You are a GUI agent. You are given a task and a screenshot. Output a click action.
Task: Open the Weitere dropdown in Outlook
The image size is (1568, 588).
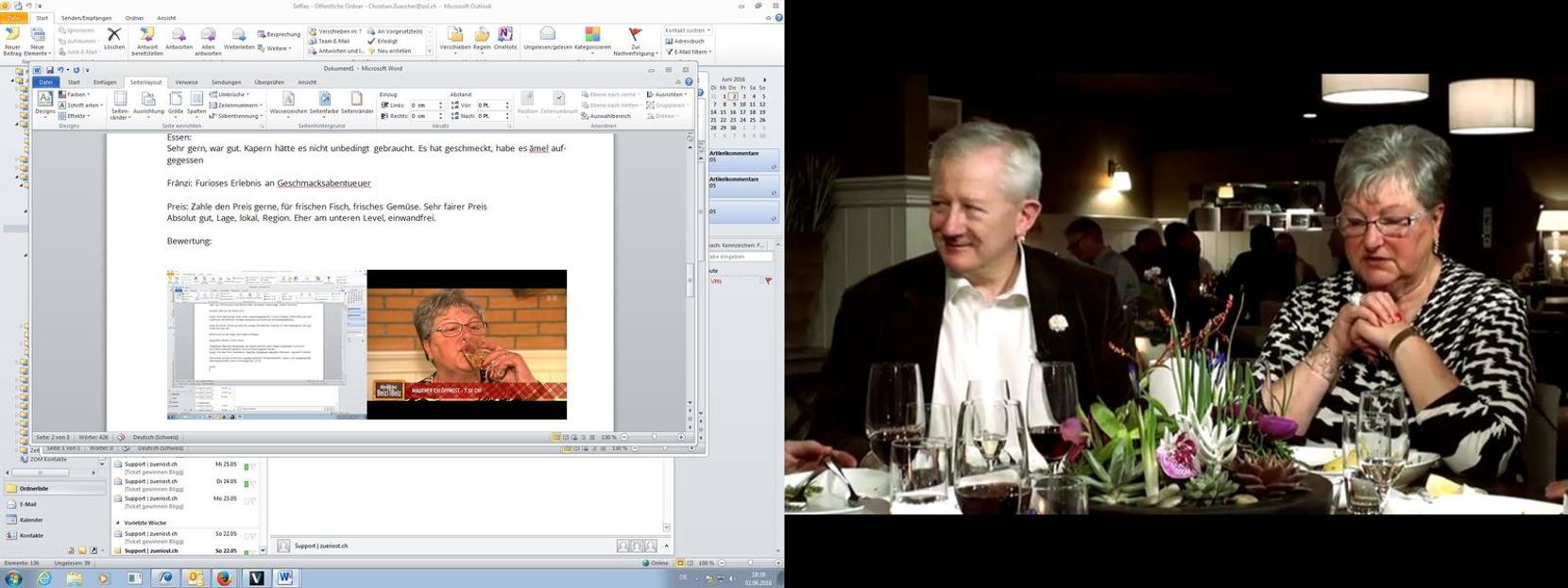click(x=276, y=48)
